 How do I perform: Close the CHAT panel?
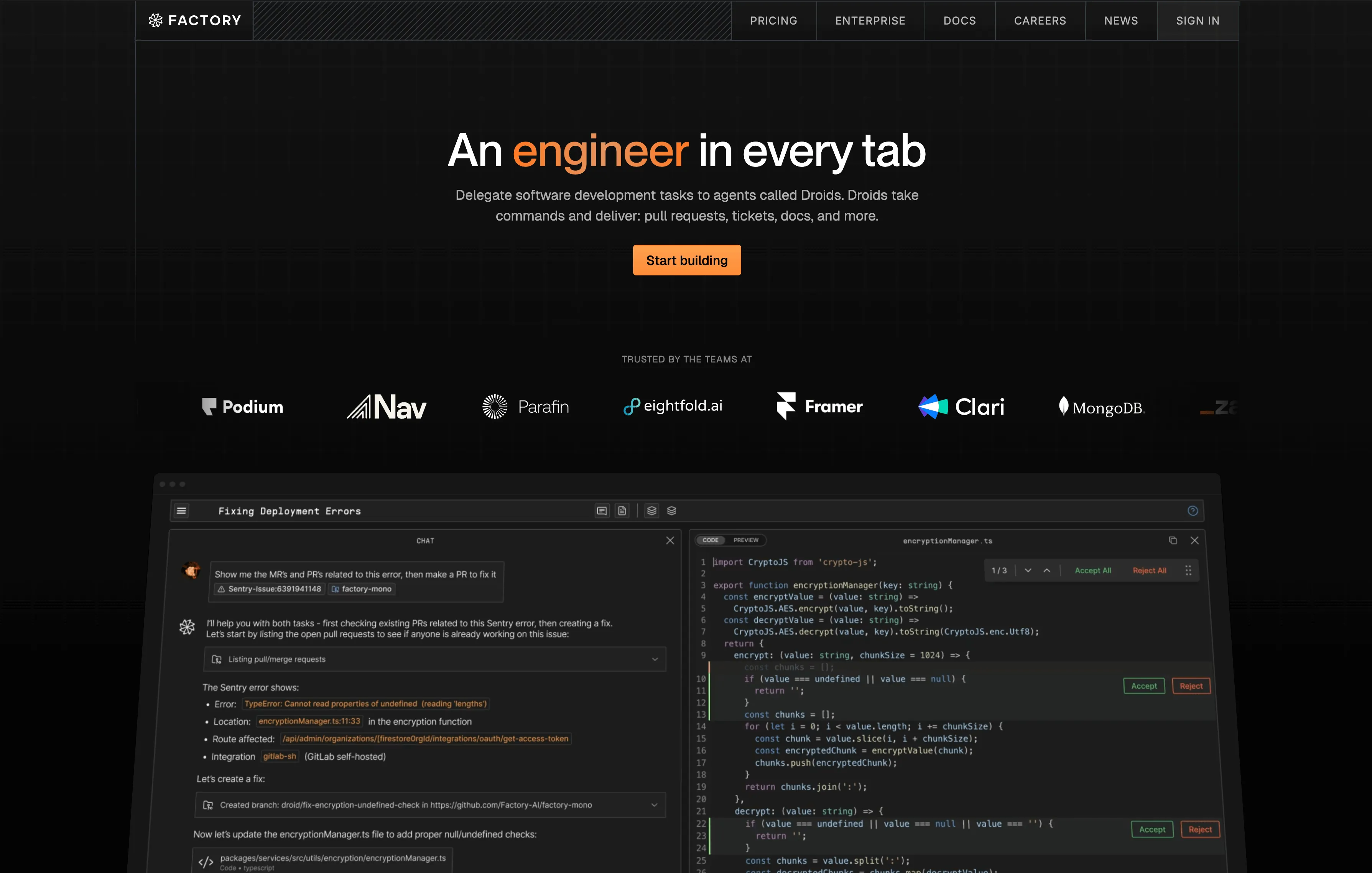[x=670, y=540]
